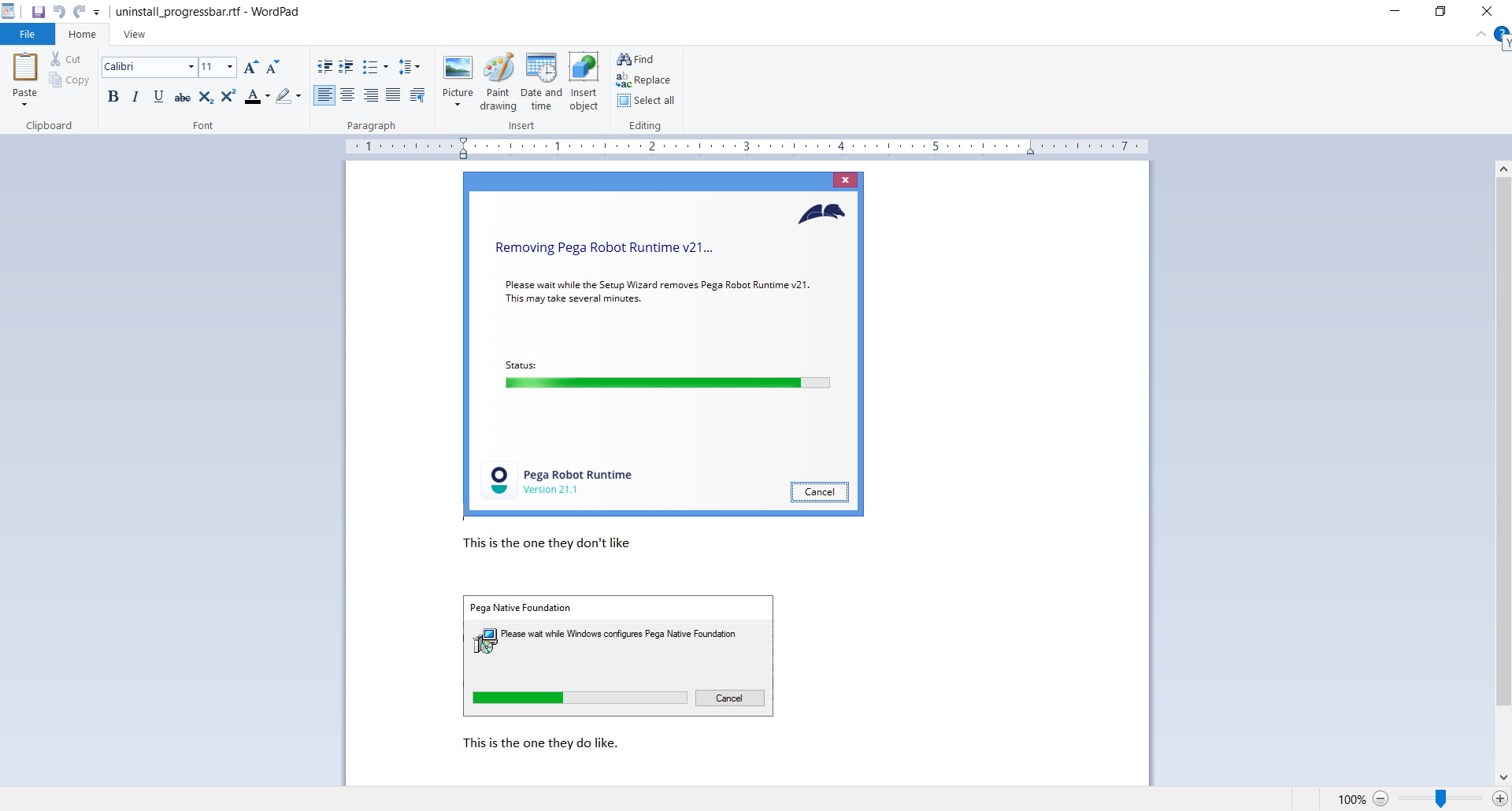Expand the bullet list style arrow
The width and height of the screenshot is (1512, 811).
point(386,67)
